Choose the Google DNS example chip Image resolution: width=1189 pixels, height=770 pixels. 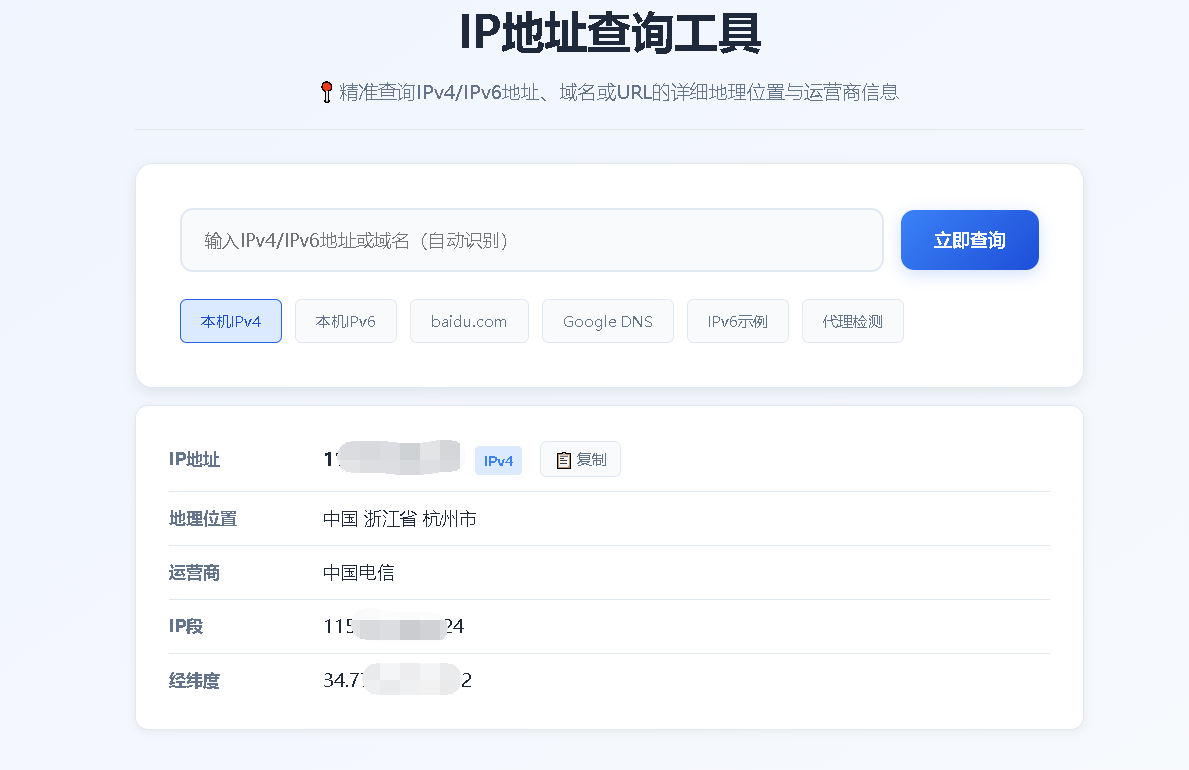(x=608, y=321)
